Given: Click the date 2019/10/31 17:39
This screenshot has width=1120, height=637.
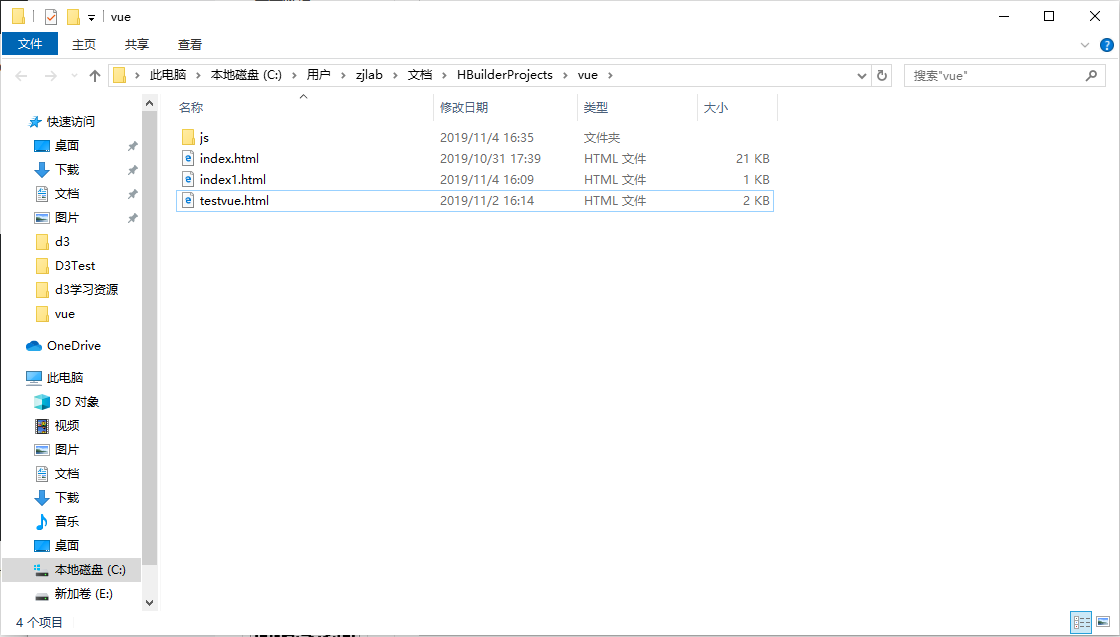Looking at the screenshot, I should click(490, 159).
